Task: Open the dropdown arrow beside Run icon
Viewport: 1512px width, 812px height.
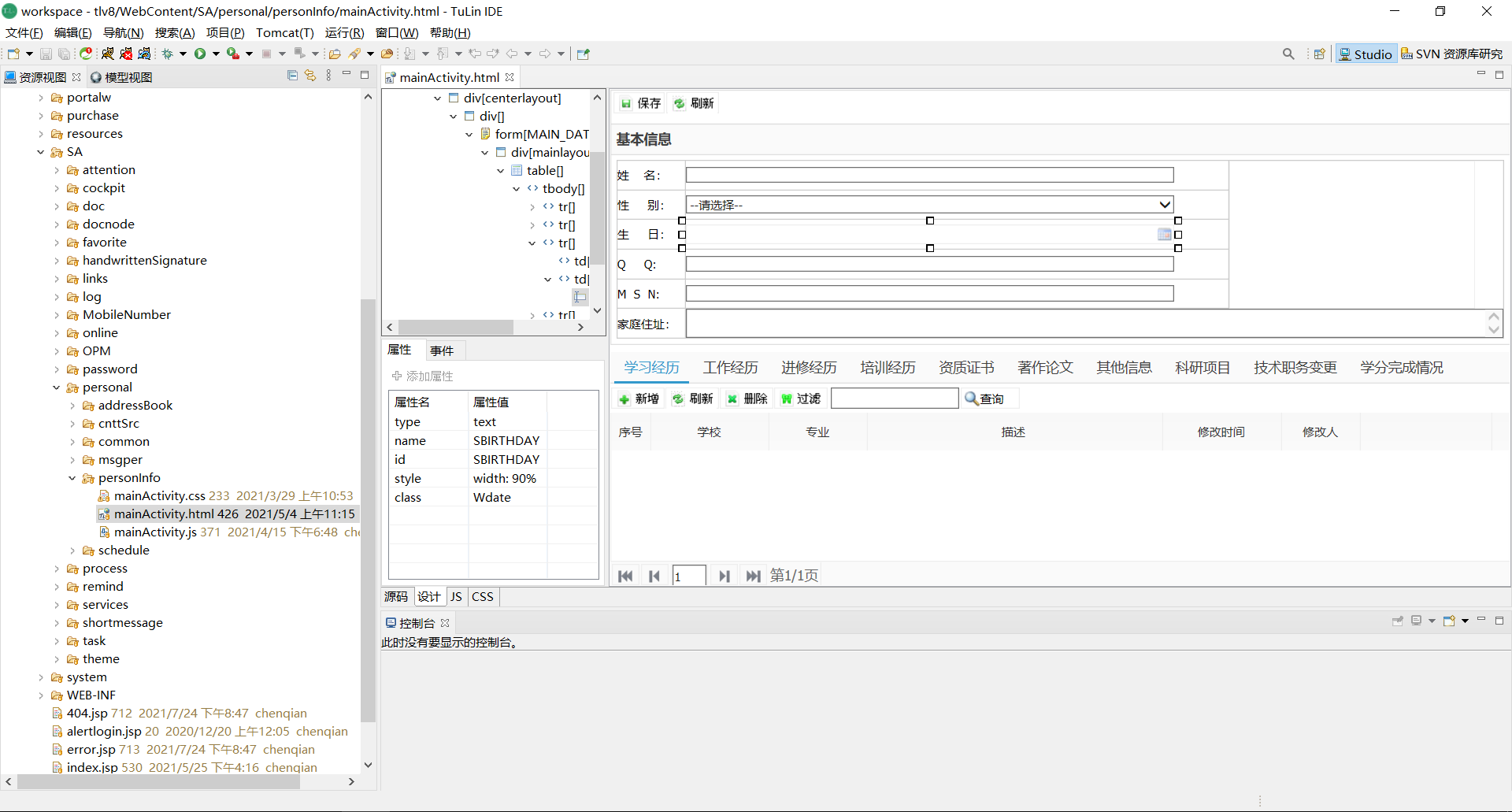Action: tap(216, 54)
